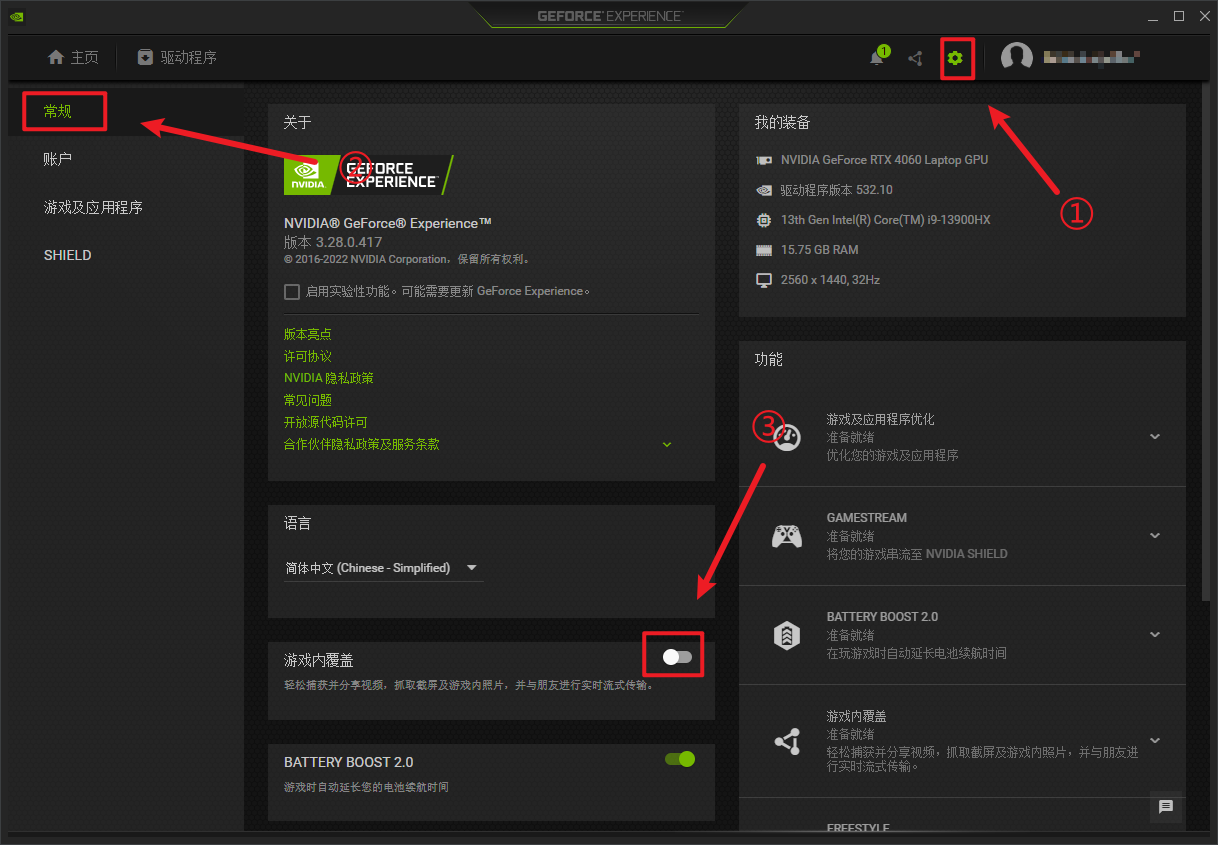The height and width of the screenshot is (845, 1218).
Task: Maximize the GeForce Experience window
Action: coord(1179,16)
